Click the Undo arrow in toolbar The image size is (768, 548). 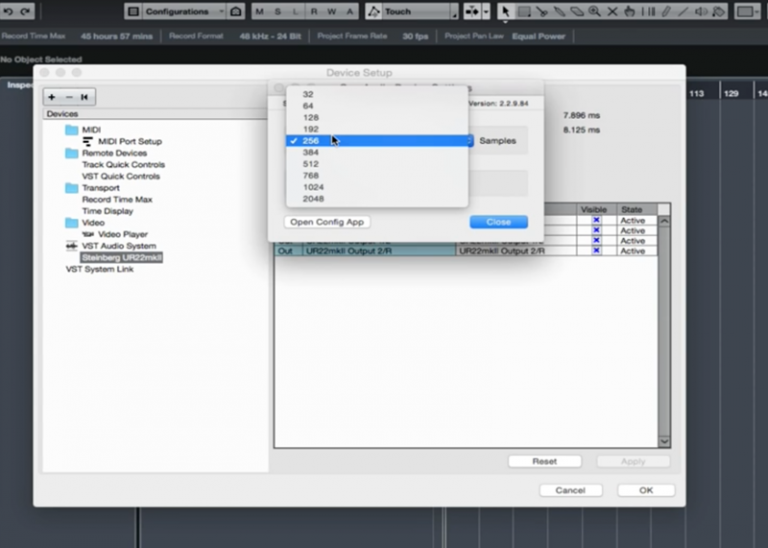[x=9, y=12]
